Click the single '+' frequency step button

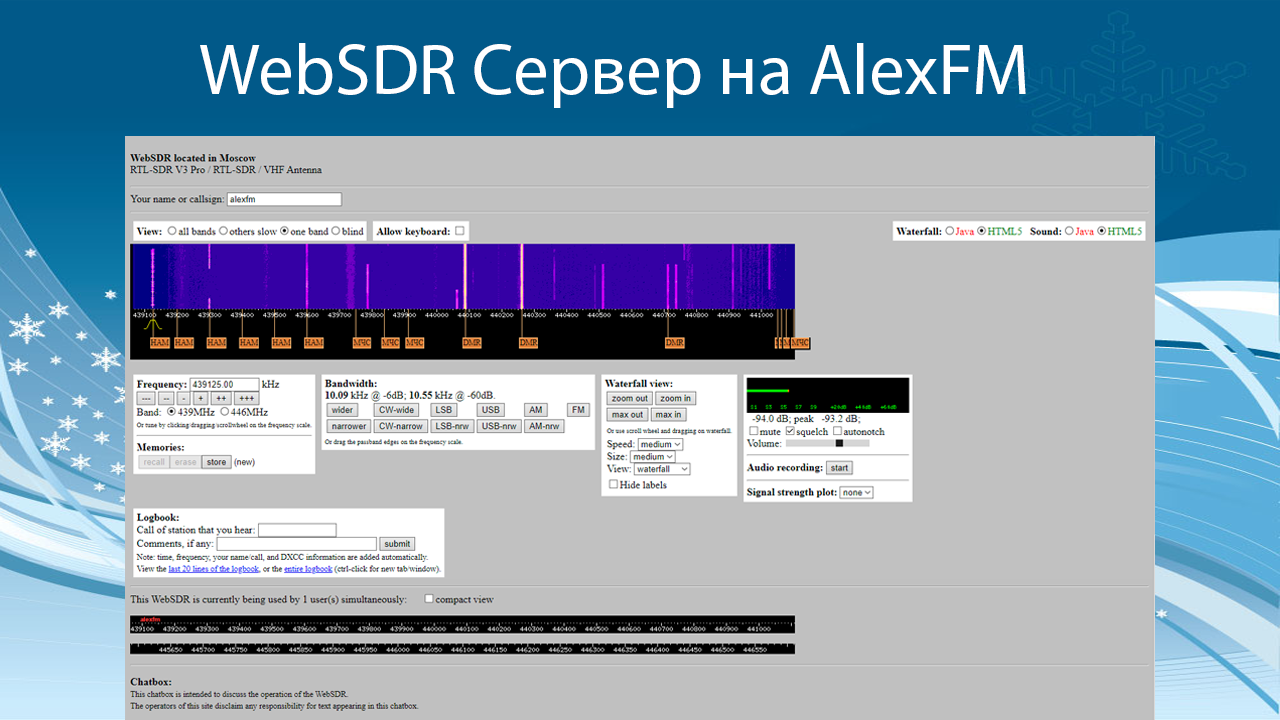[200, 398]
